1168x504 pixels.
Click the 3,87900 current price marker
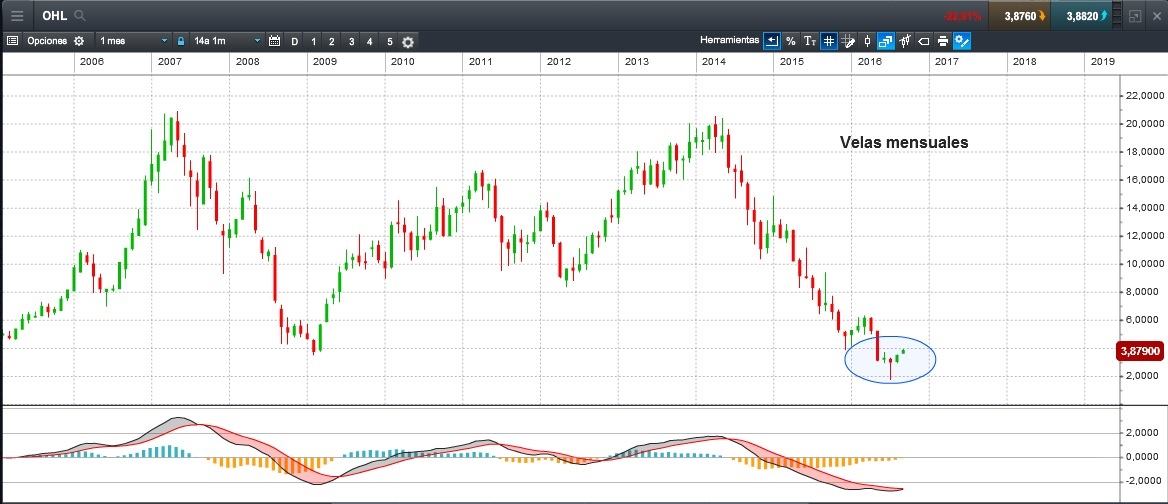click(1140, 351)
